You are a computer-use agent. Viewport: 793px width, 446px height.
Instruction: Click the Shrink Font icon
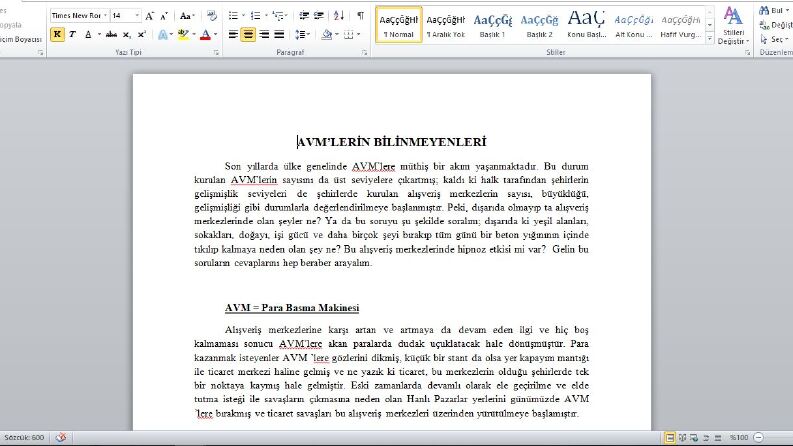pos(164,16)
